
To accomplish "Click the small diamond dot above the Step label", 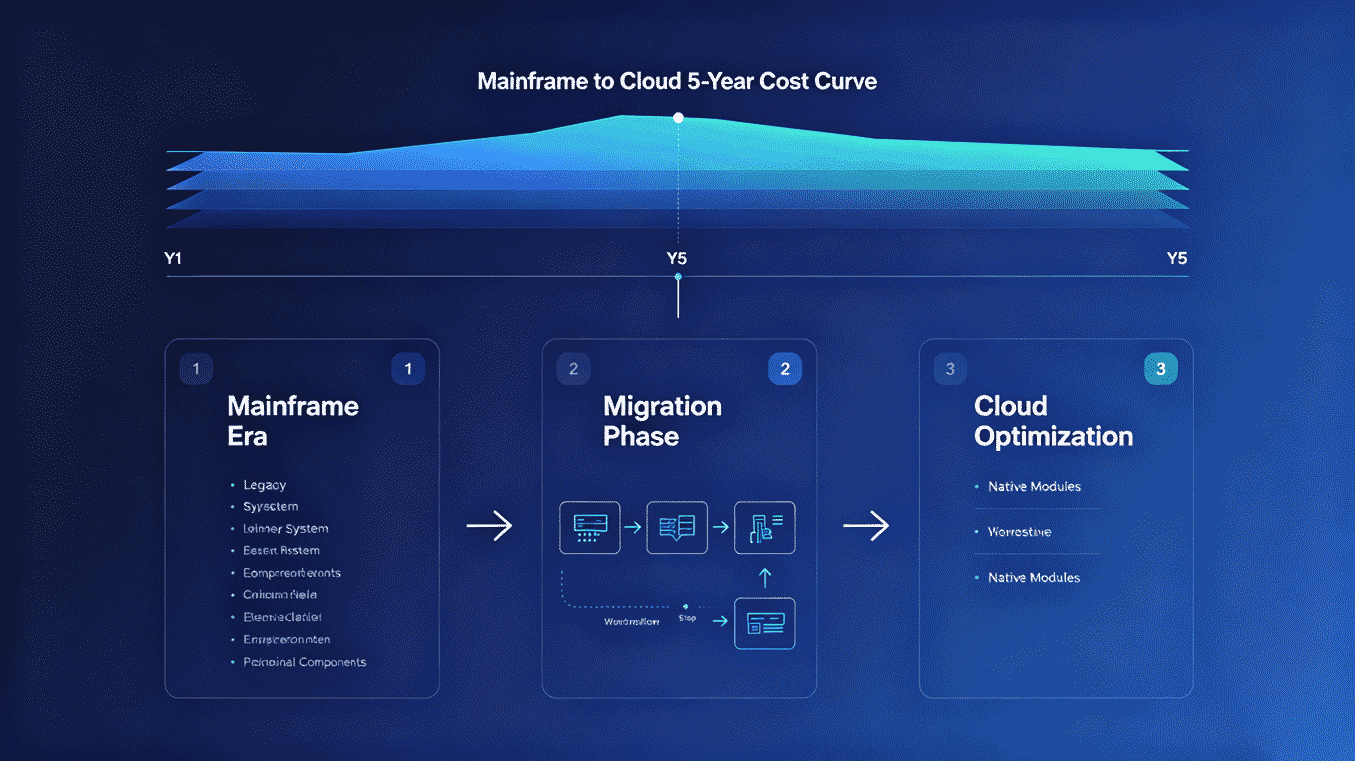I will pos(685,606).
